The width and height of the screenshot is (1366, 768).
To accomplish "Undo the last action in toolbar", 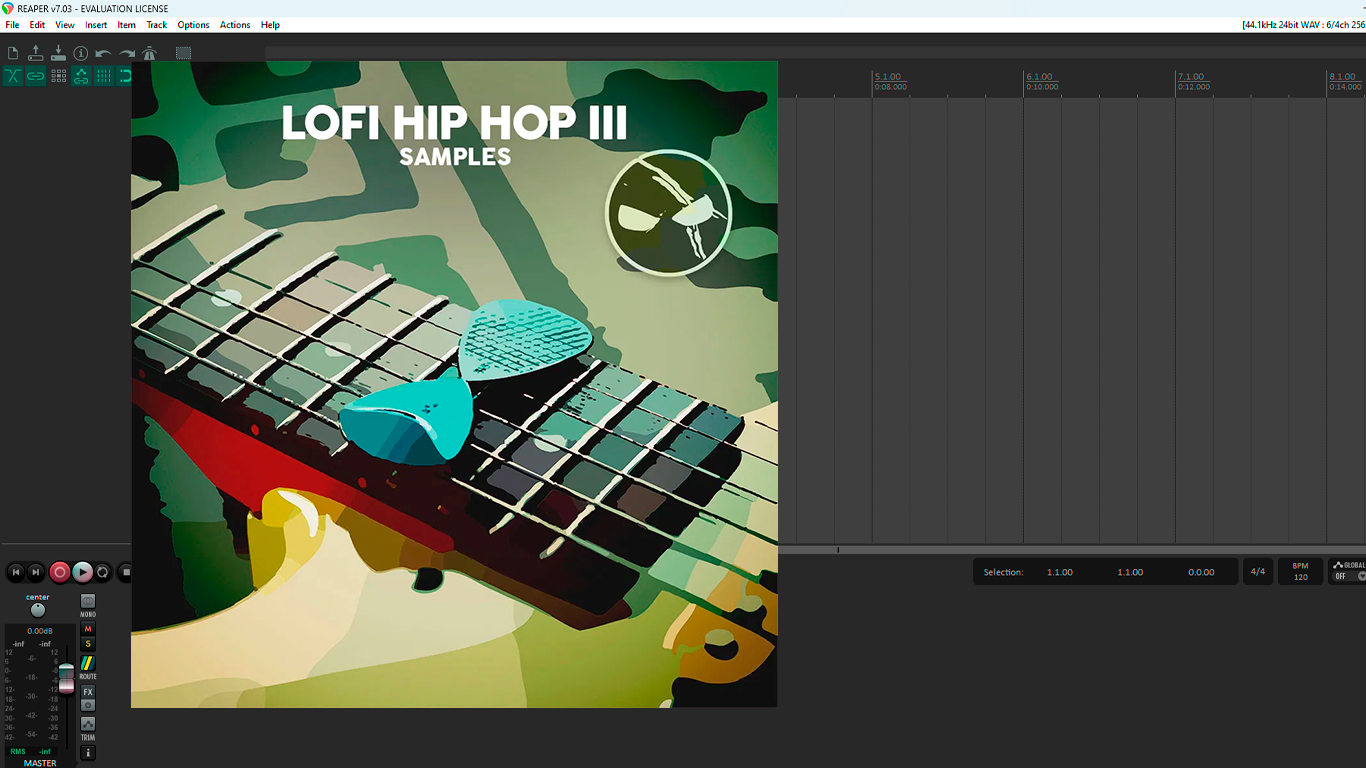I will (104, 53).
